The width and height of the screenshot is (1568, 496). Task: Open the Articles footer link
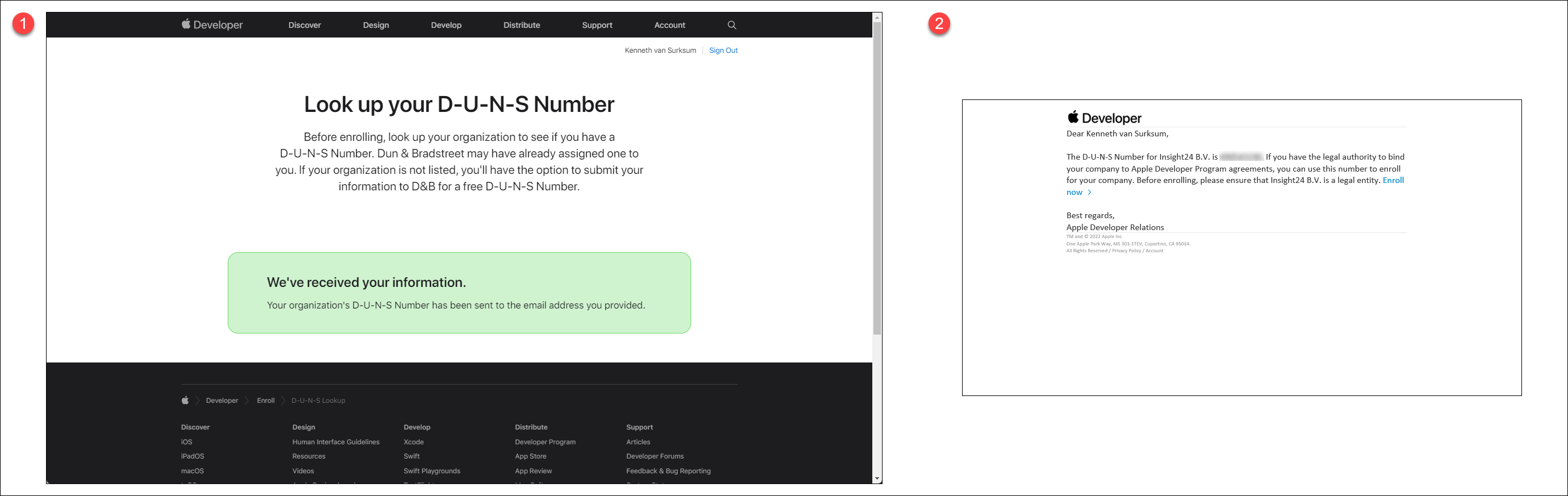(x=638, y=442)
